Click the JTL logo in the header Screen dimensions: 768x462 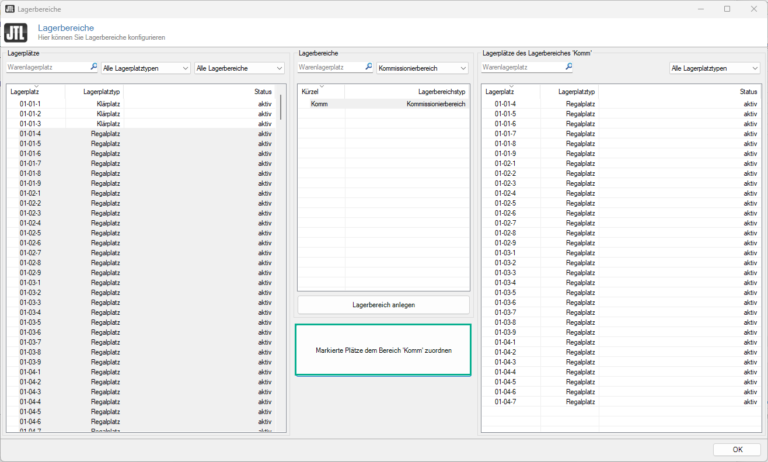[17, 31]
